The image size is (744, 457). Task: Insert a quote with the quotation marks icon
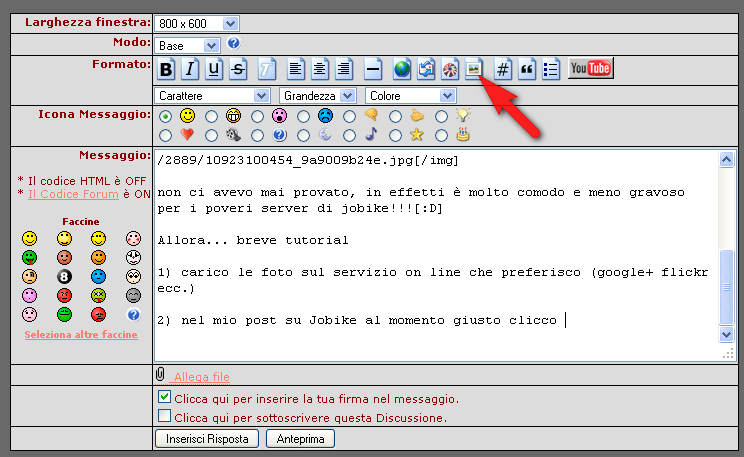[x=527, y=70]
